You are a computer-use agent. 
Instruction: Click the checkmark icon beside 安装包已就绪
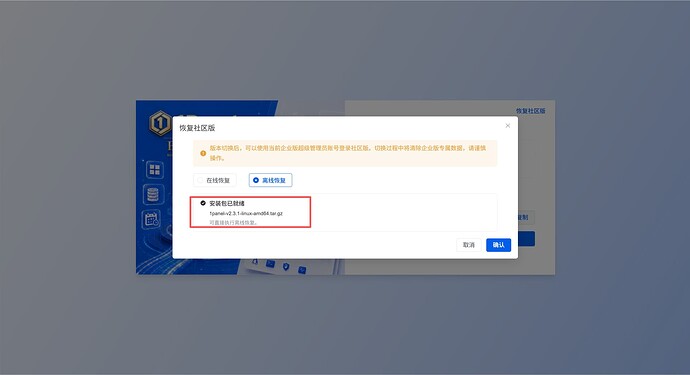(x=203, y=203)
